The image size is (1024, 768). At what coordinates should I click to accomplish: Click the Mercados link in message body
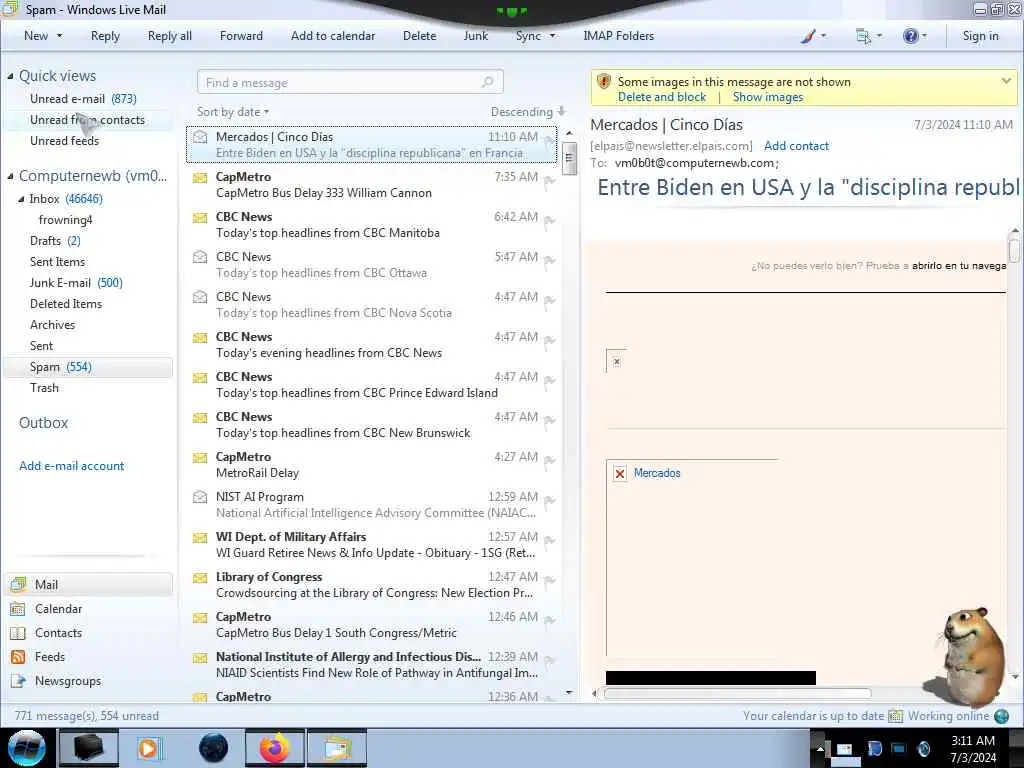coord(657,473)
